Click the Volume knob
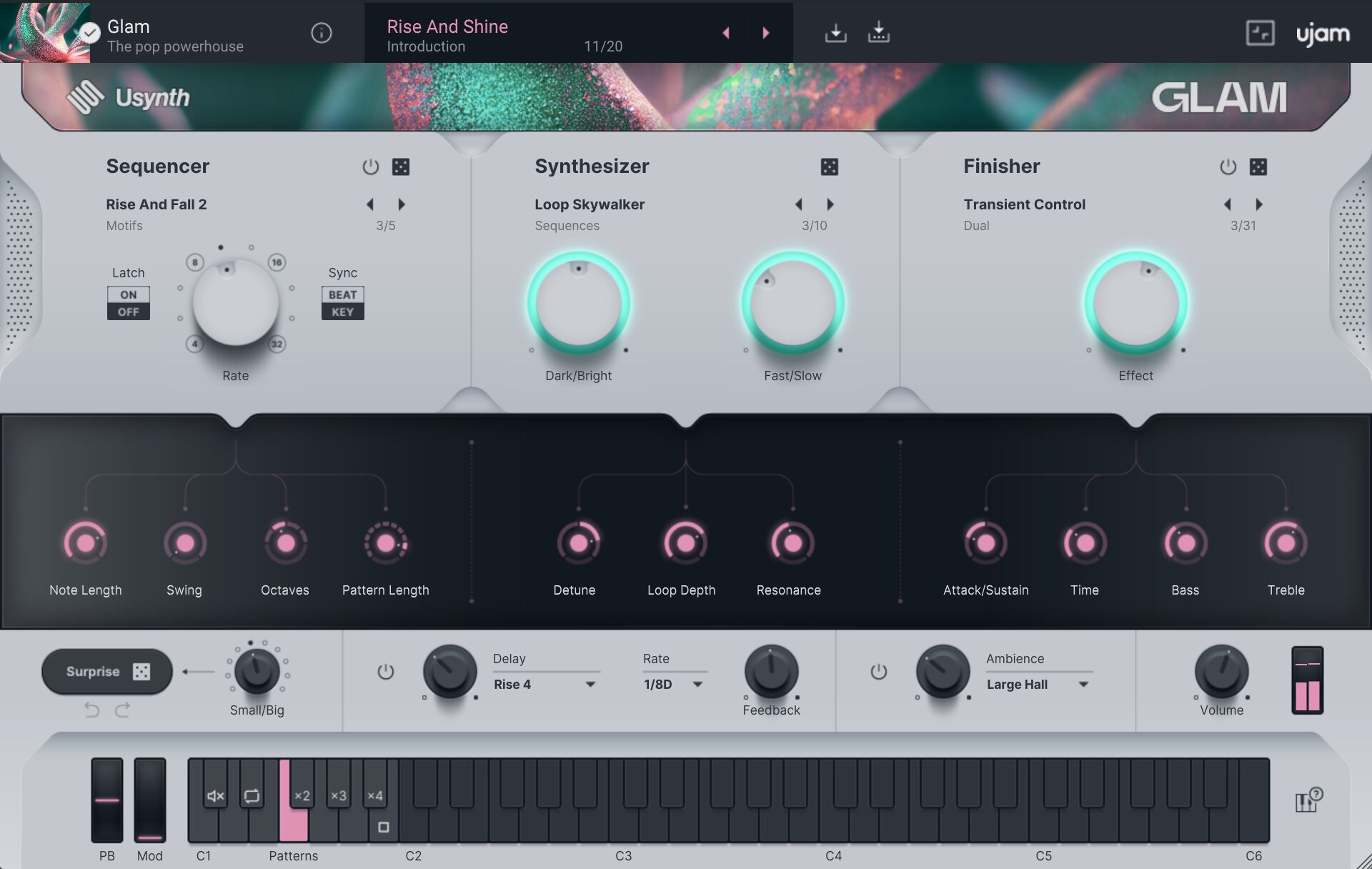1372x869 pixels. [x=1222, y=672]
